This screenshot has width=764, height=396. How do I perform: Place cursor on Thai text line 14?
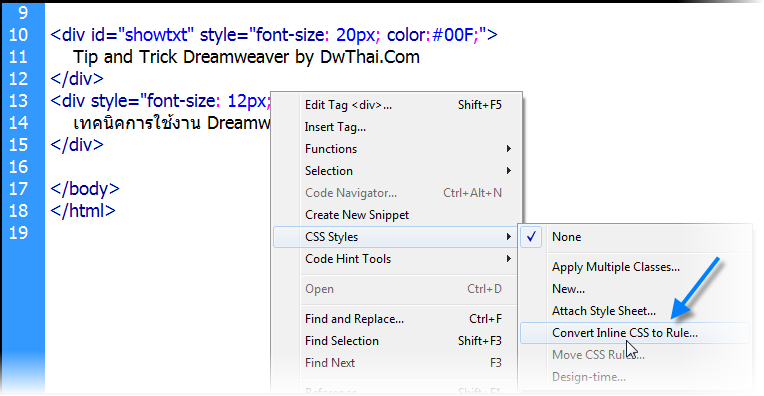[172, 123]
